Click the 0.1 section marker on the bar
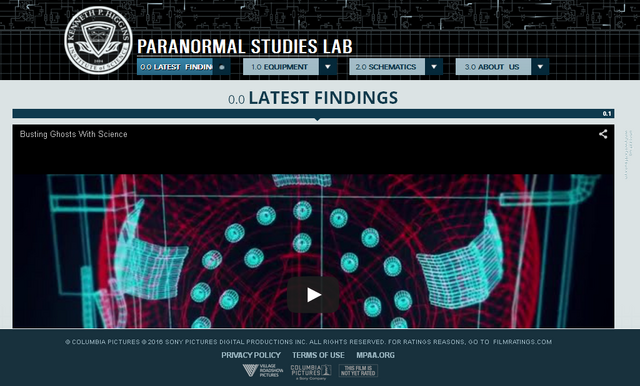Viewport: 640px width, 386px height. 607,113
